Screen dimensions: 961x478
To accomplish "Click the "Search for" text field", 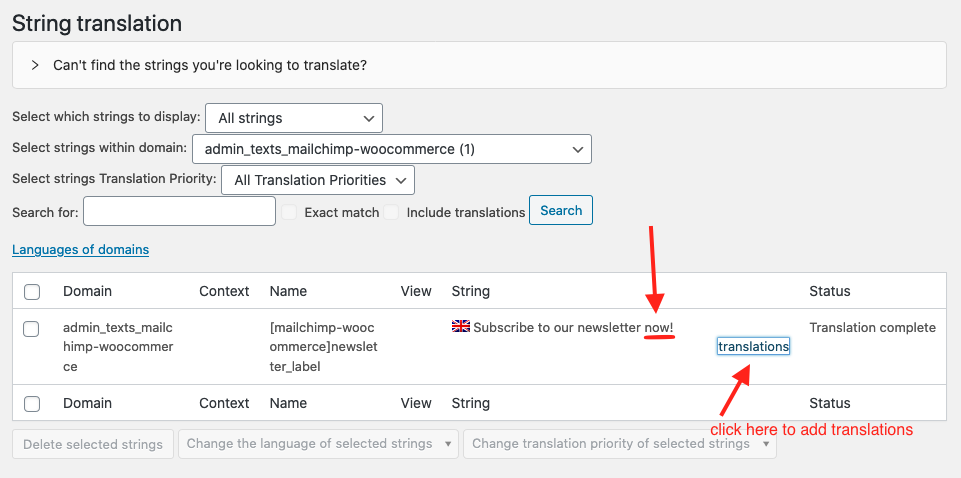I will (179, 211).
